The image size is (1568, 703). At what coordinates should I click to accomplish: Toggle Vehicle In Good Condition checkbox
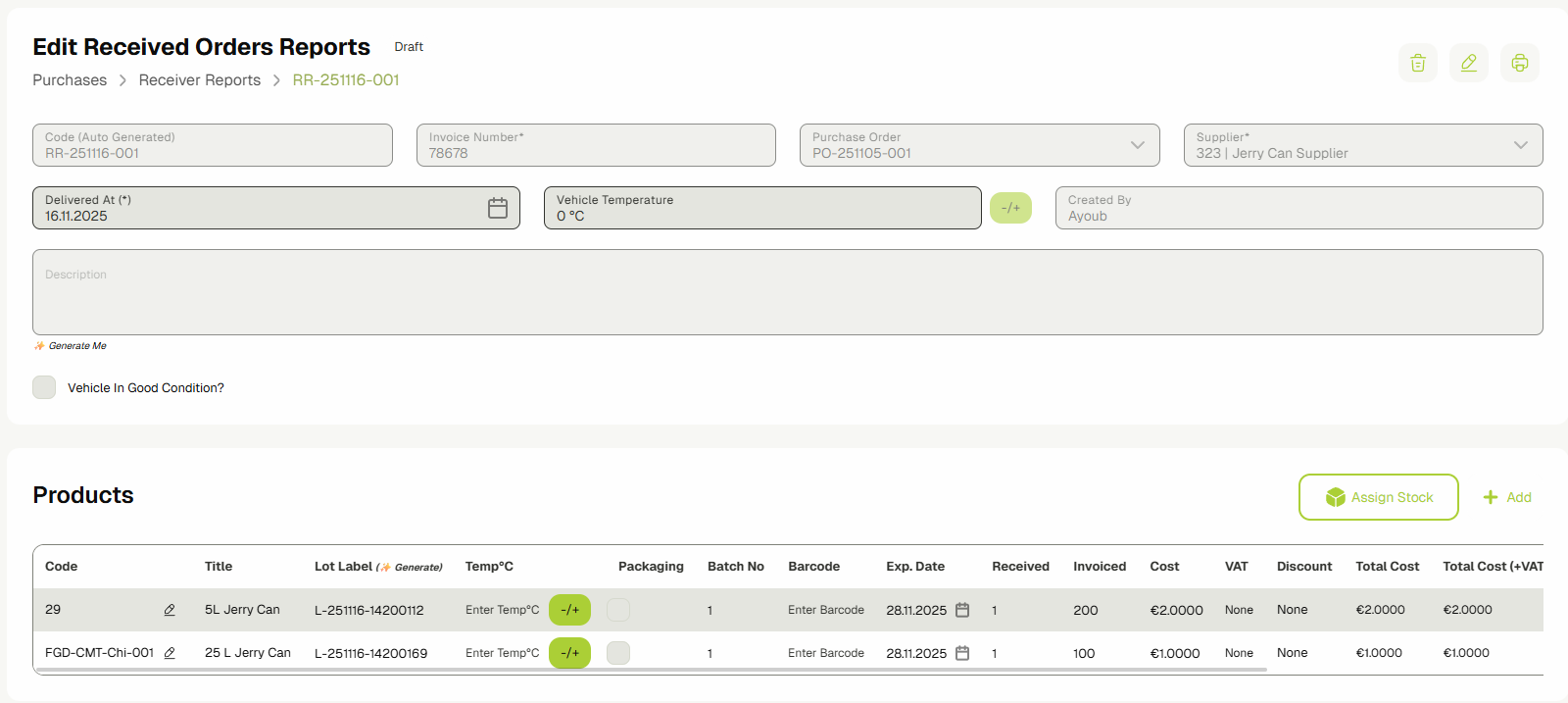44,387
